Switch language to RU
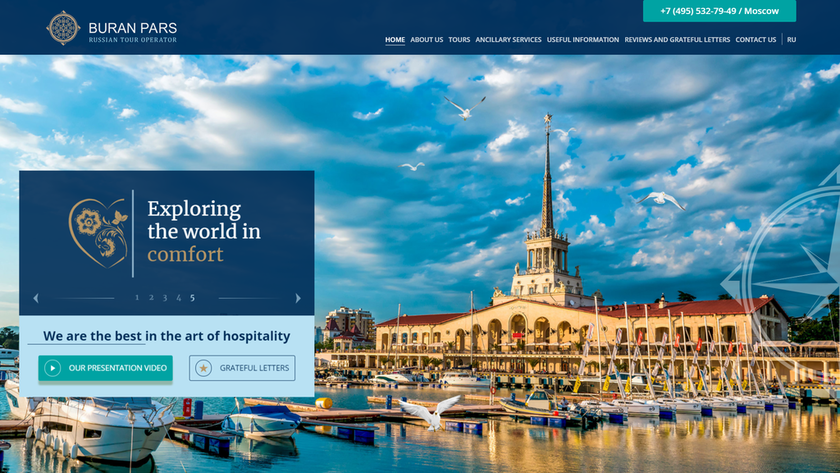This screenshot has height=473, width=840. 791,40
